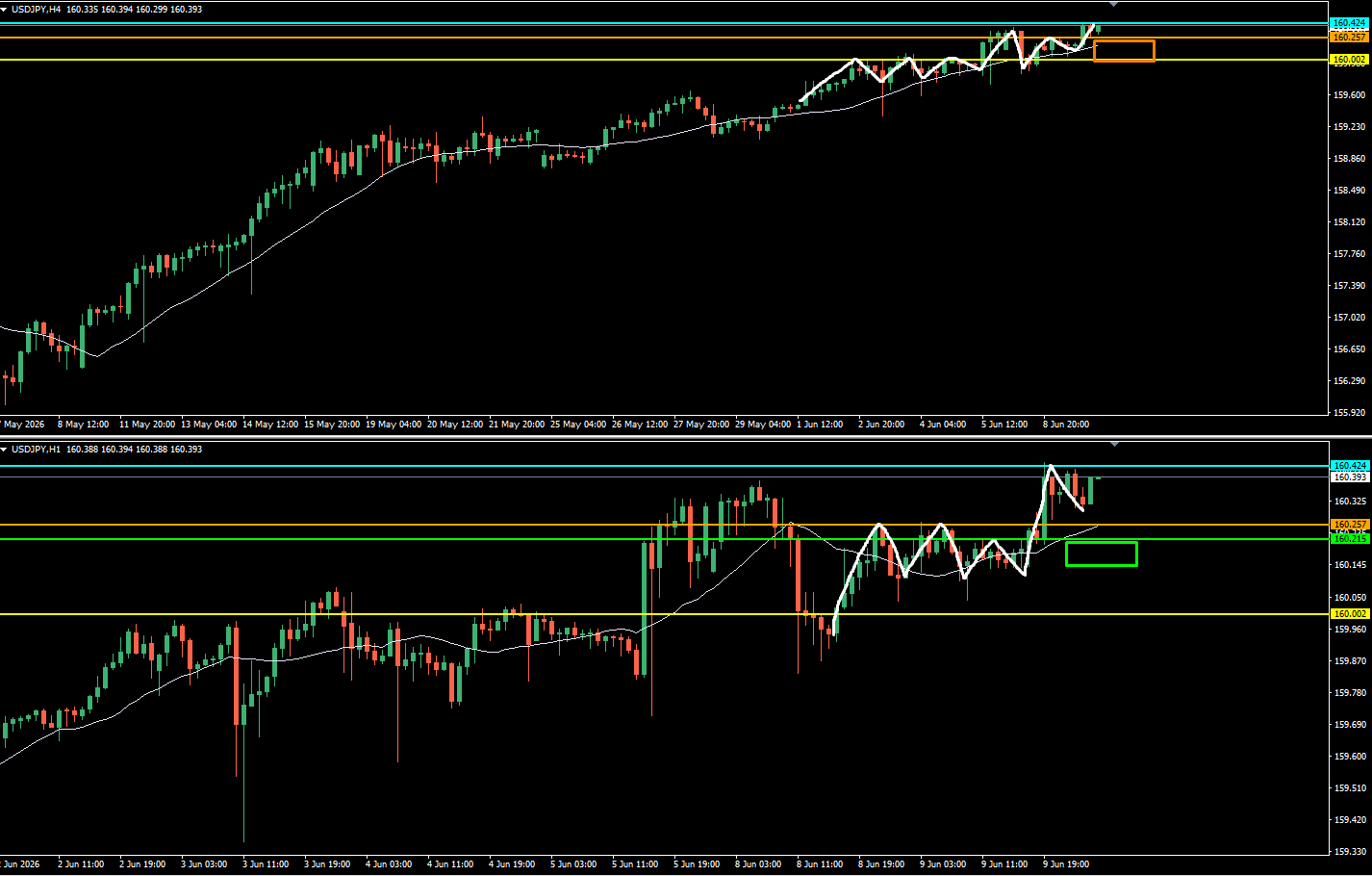Select the orange rectangle object on the H4 chart

point(1124,51)
